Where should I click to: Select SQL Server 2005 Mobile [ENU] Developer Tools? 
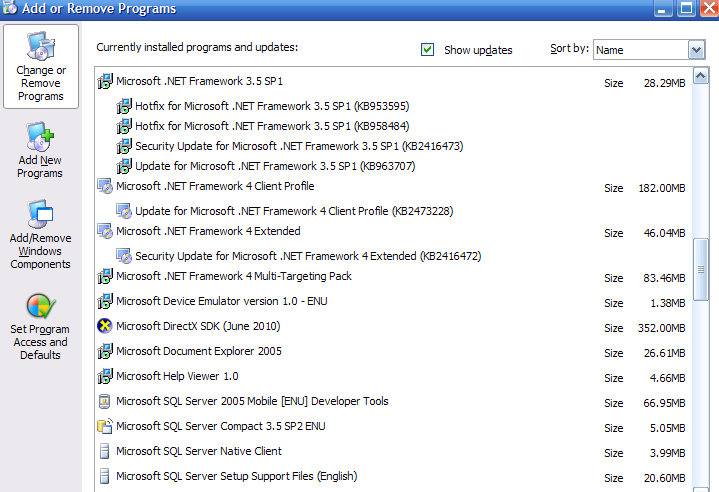252,401
